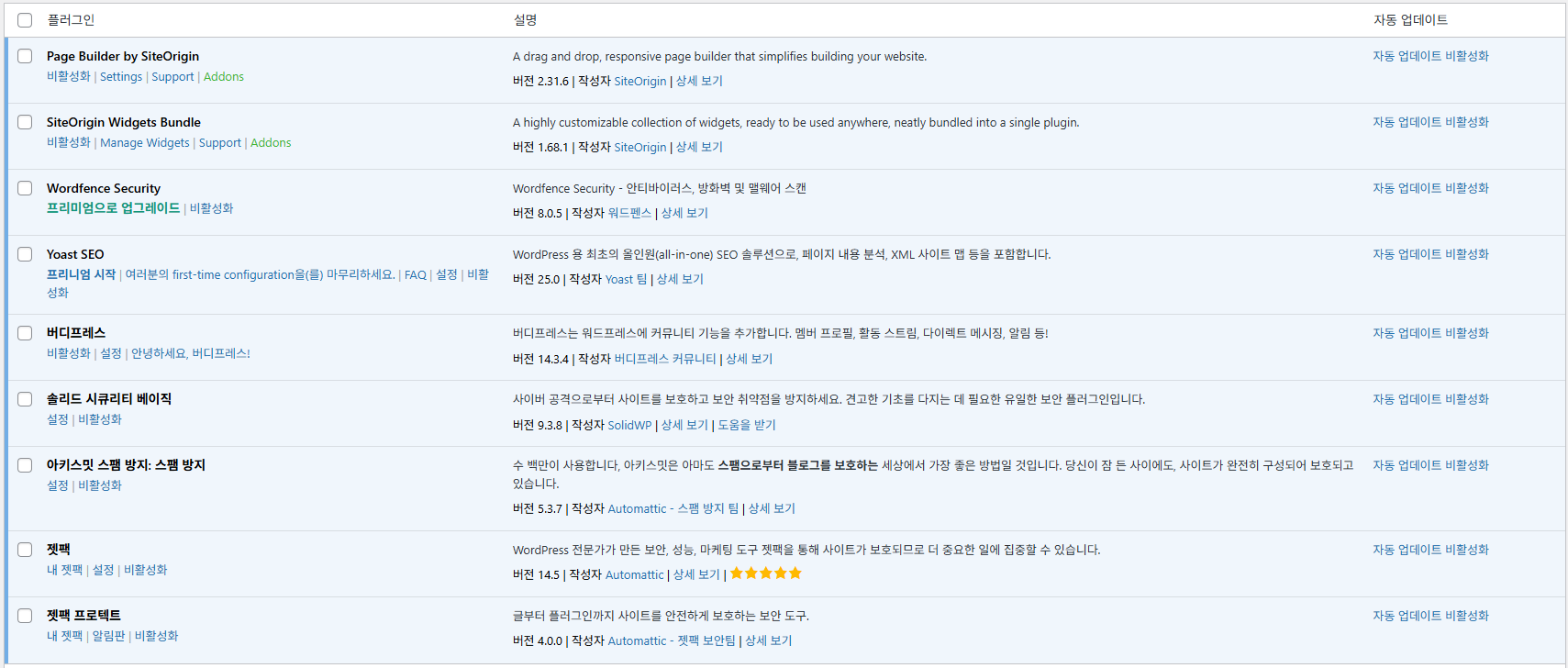Tick the 버디프레스 plugin checkbox

(25, 333)
